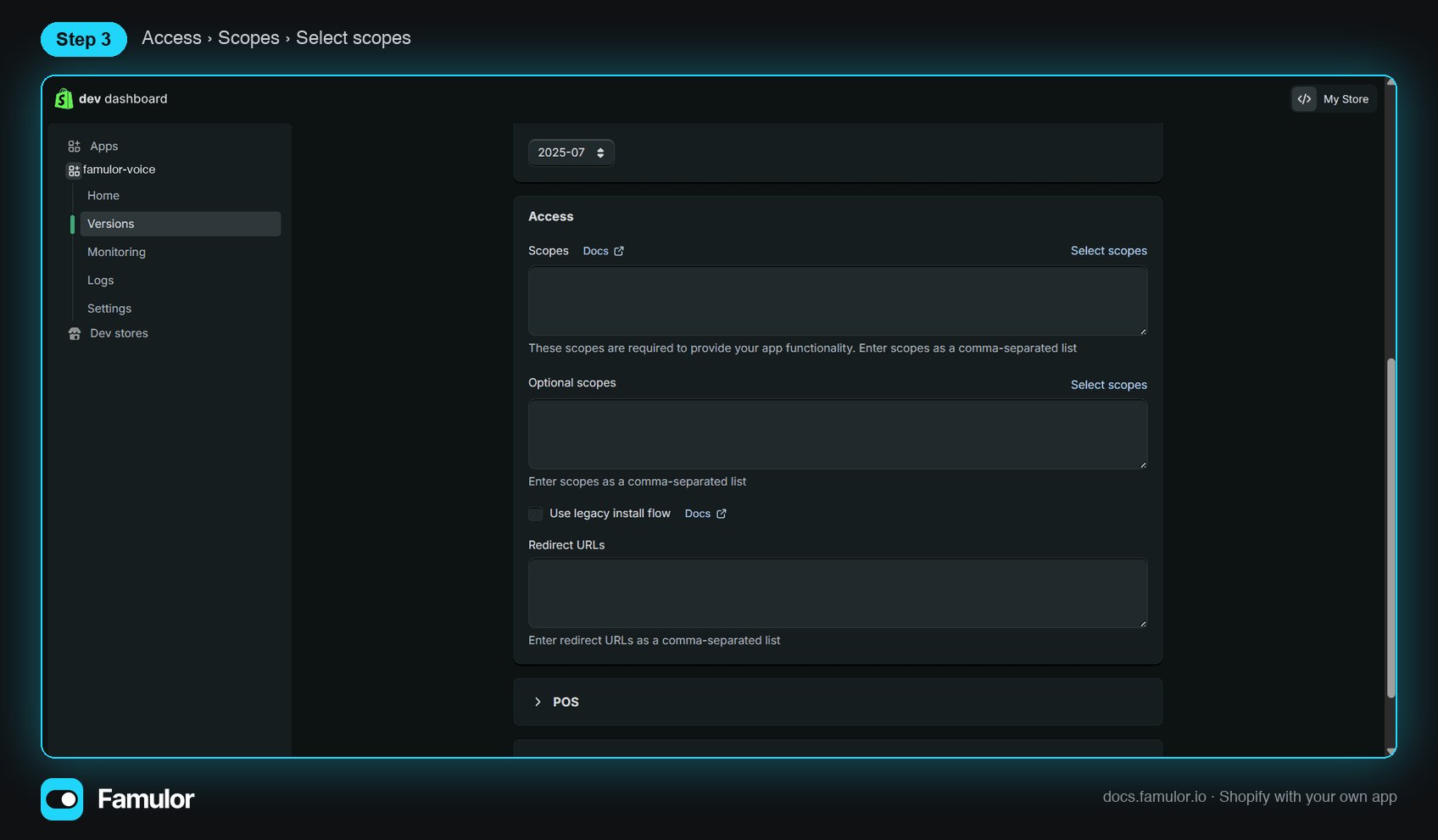Open Apps in the sidebar

pyautogui.click(x=103, y=147)
